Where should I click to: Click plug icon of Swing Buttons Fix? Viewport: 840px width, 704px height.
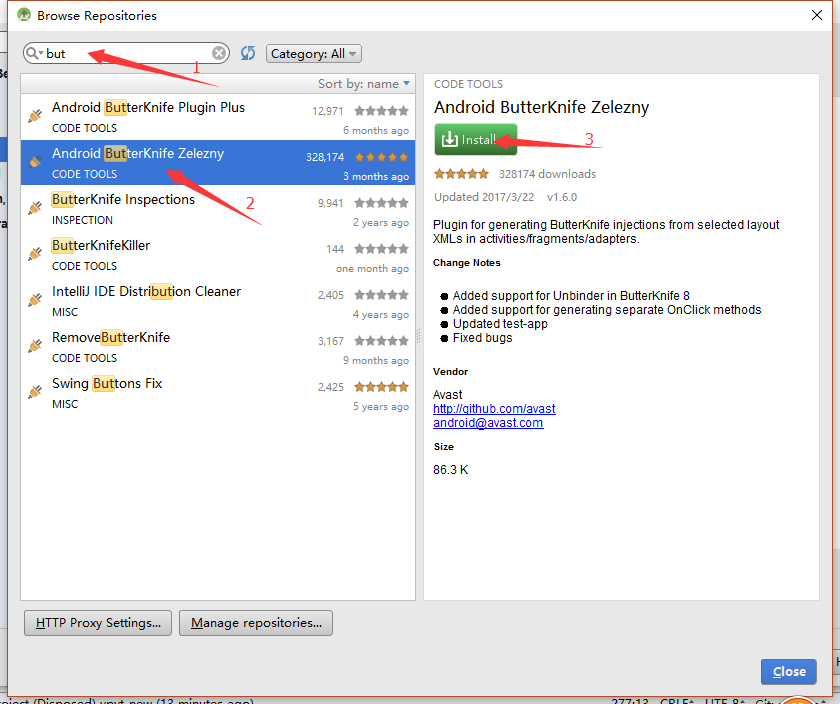pyautogui.click(x=35, y=392)
